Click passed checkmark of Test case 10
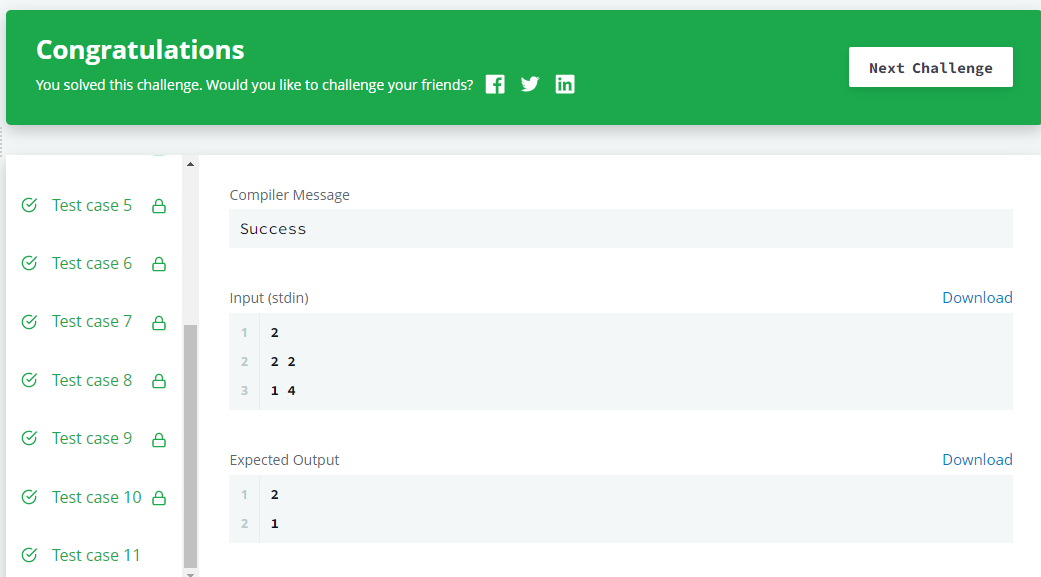The height and width of the screenshot is (577, 1041). [29, 497]
